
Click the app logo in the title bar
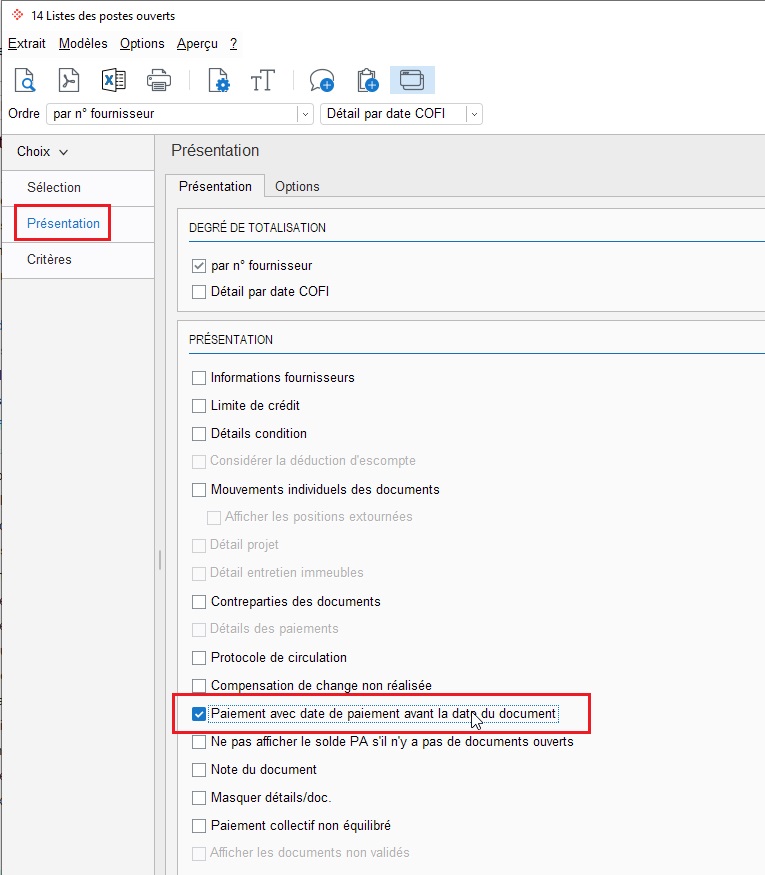(x=17, y=15)
